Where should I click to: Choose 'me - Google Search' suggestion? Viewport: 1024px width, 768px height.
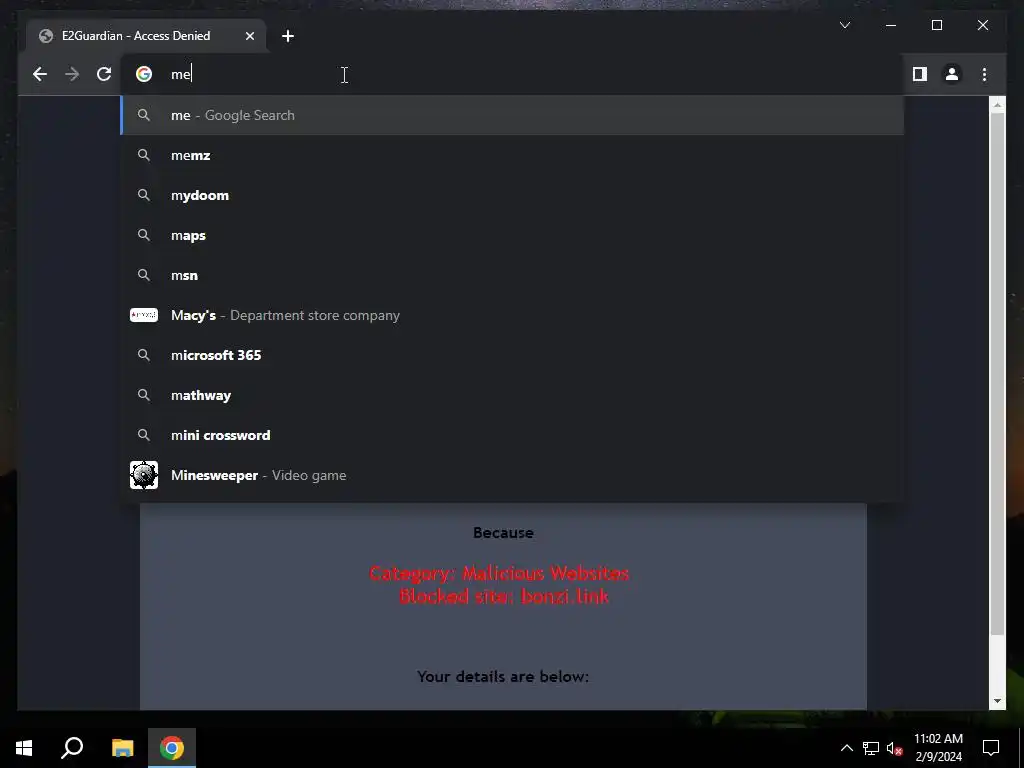point(513,116)
